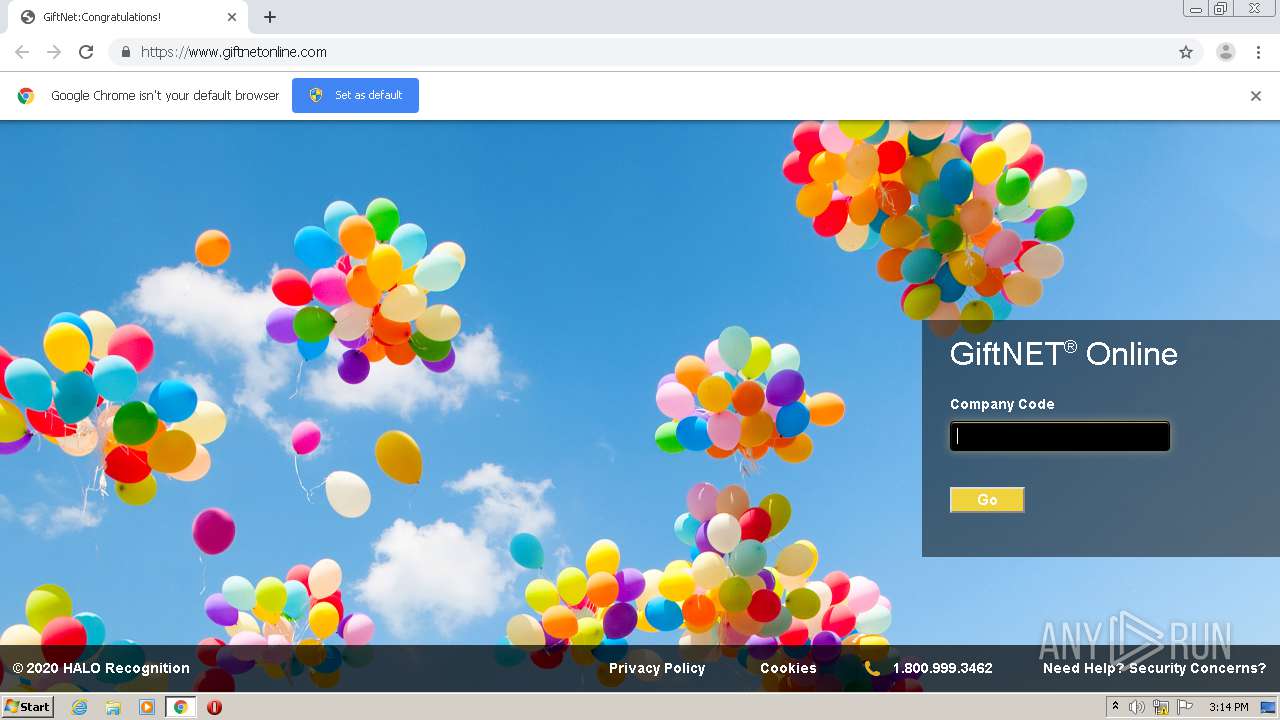The width and height of the screenshot is (1280, 720).
Task: Open a new browser tab
Action: click(270, 17)
